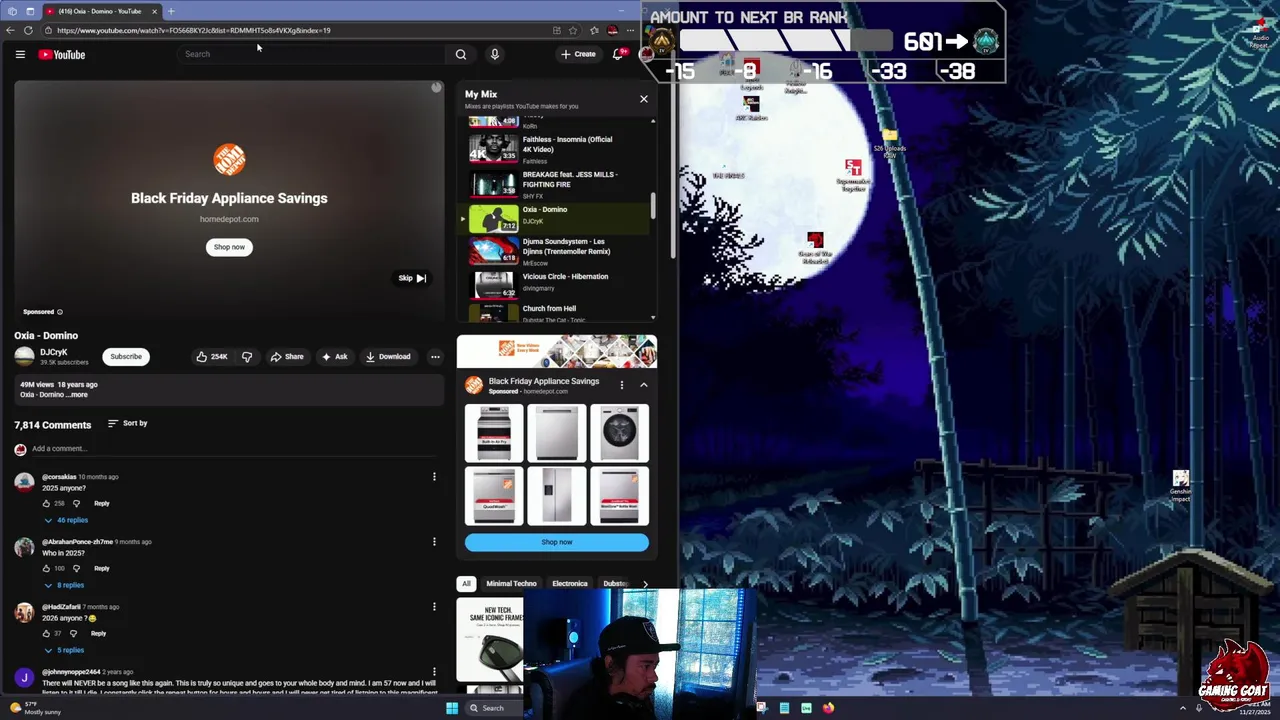Viewport: 1280px width, 720px height.
Task: Share the video
Action: click(287, 356)
